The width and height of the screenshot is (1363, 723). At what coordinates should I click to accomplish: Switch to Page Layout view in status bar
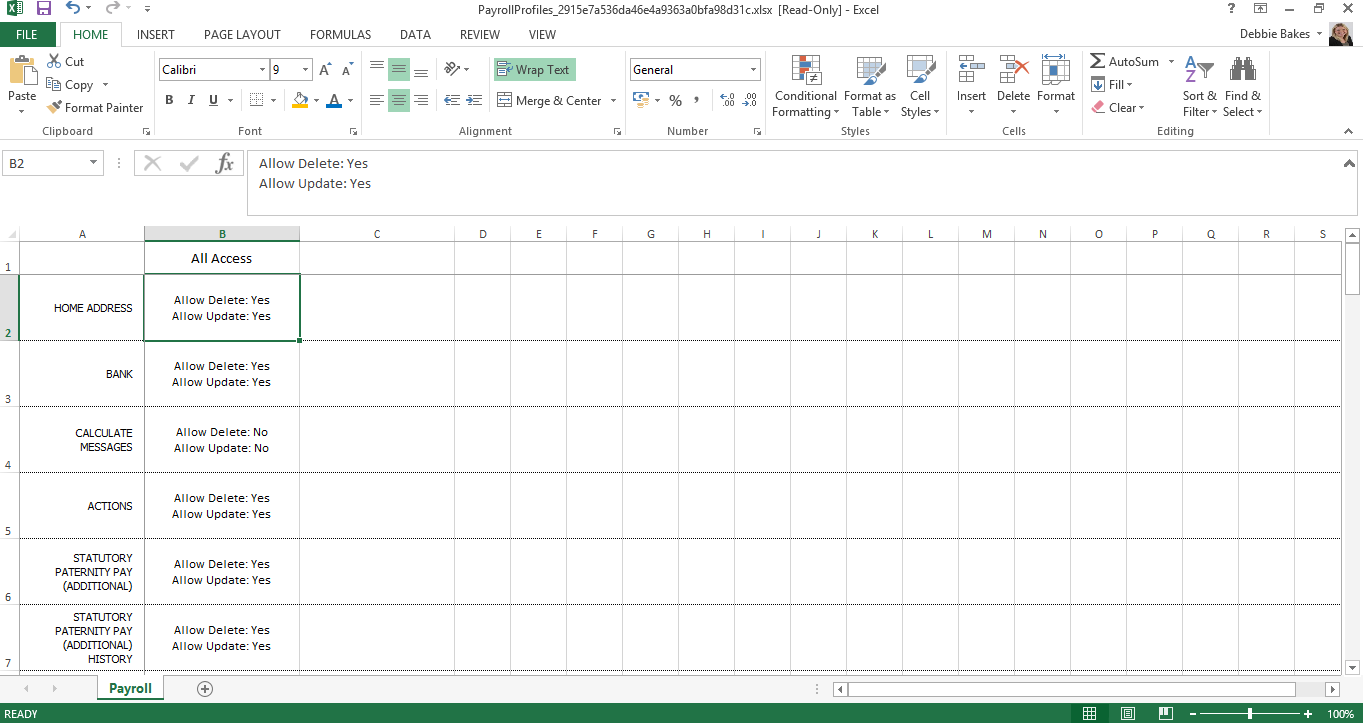tap(1127, 714)
